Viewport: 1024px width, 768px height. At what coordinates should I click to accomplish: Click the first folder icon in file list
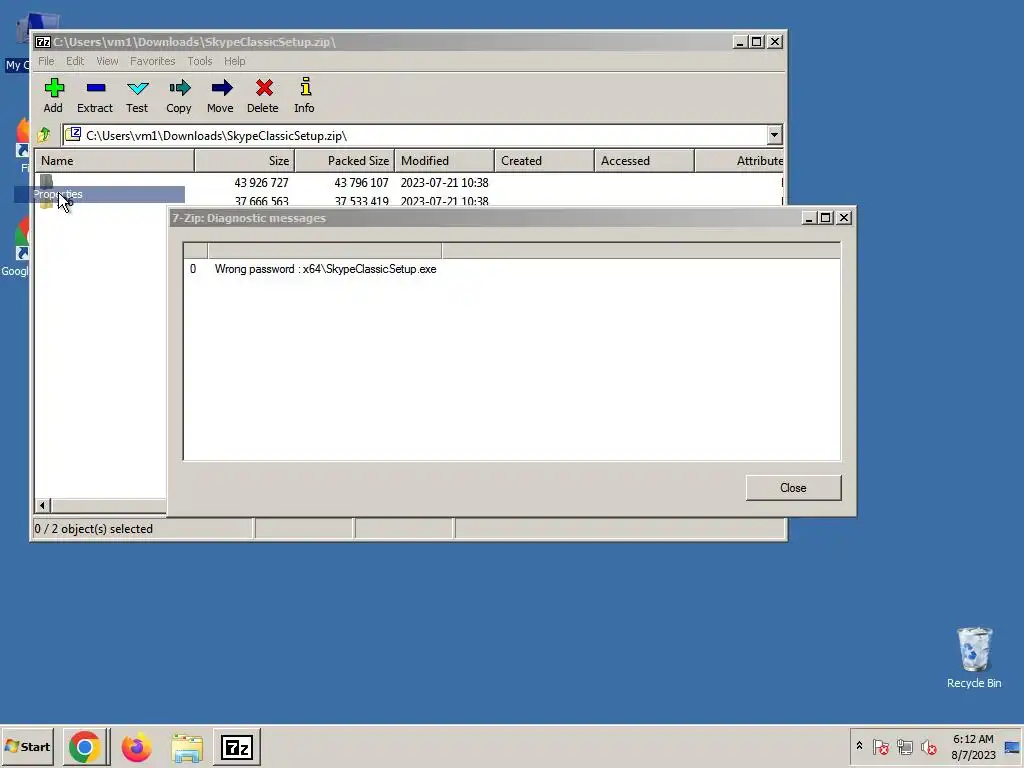coord(46,182)
